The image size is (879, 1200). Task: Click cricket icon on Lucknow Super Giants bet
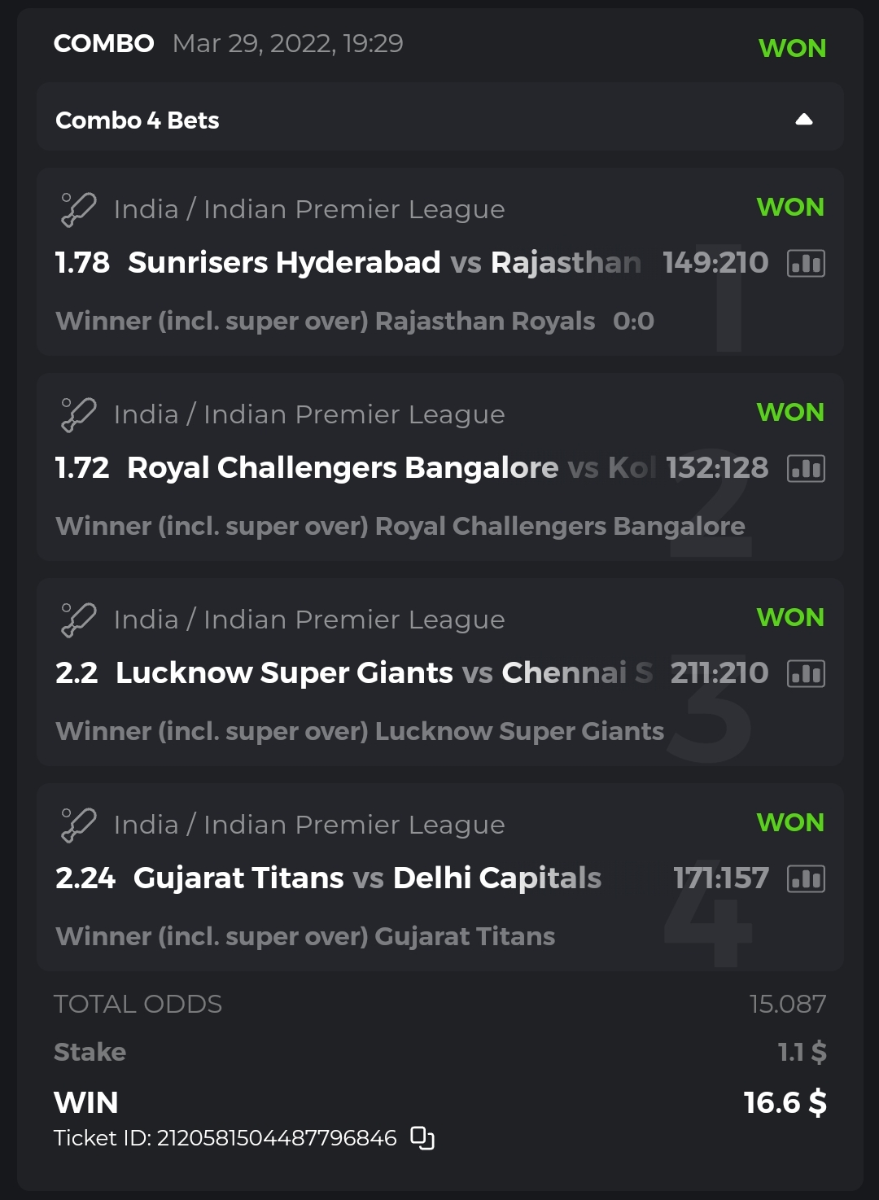pos(78,620)
